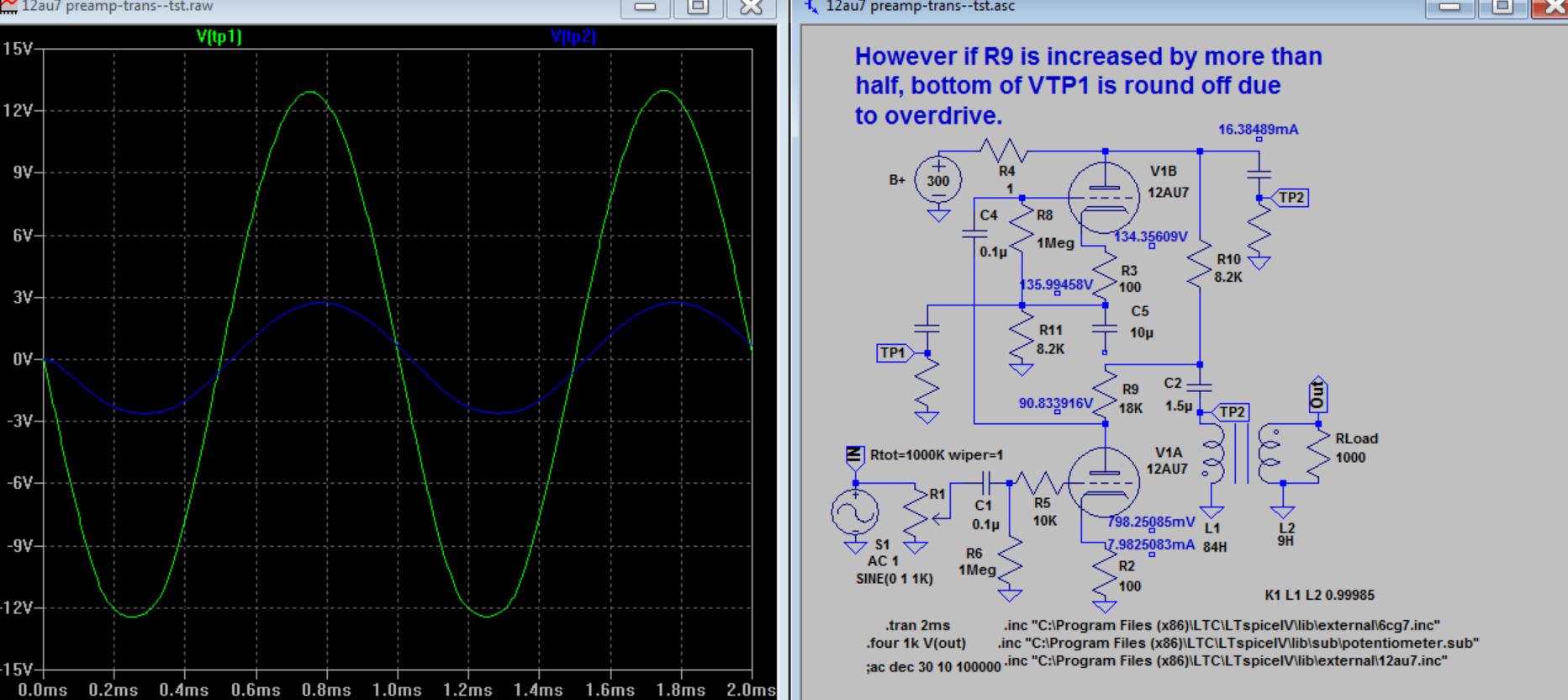Click the 15V label on vertical axis

pos(18,49)
